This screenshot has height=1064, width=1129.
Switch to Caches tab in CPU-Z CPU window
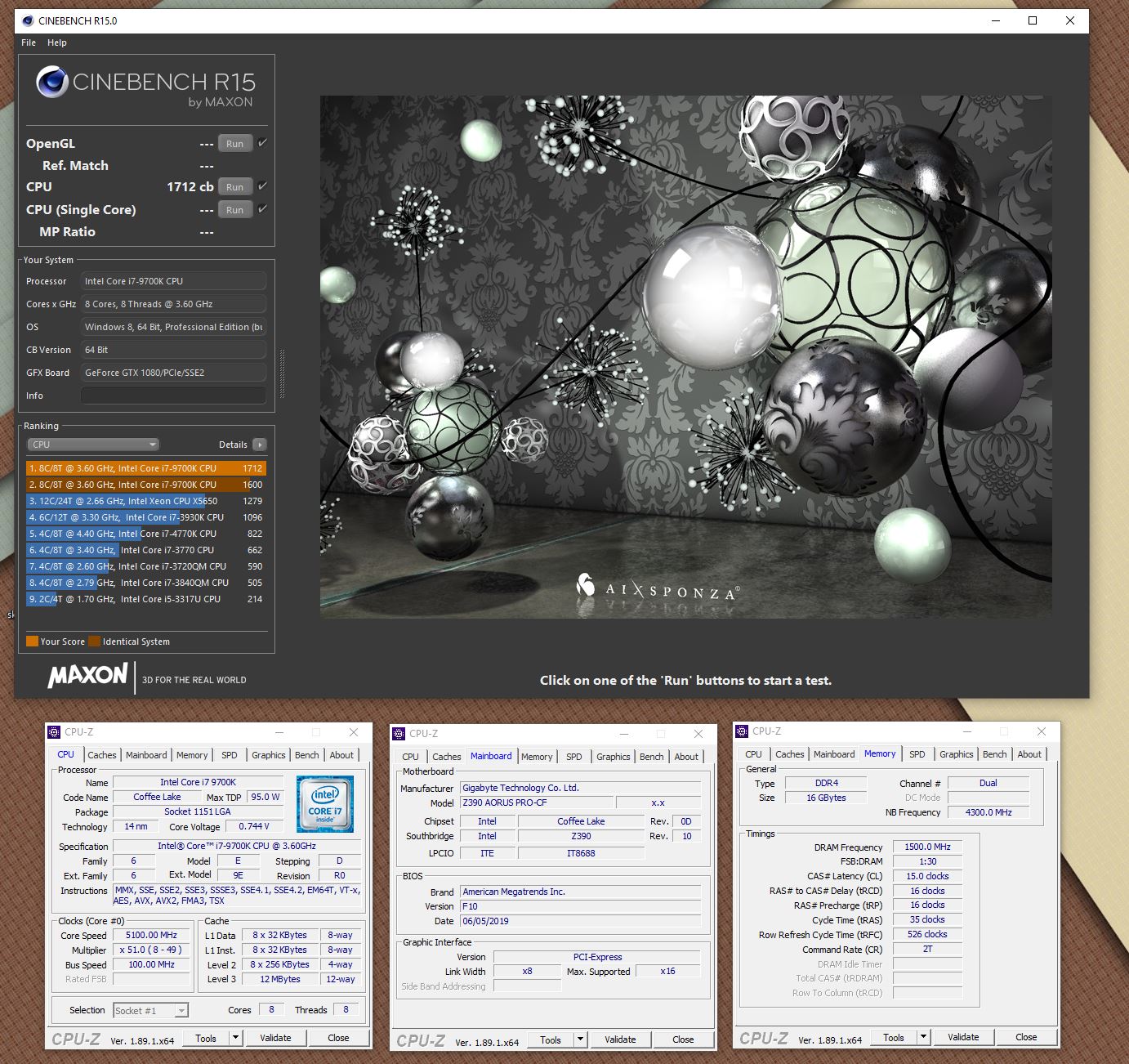tap(102, 755)
